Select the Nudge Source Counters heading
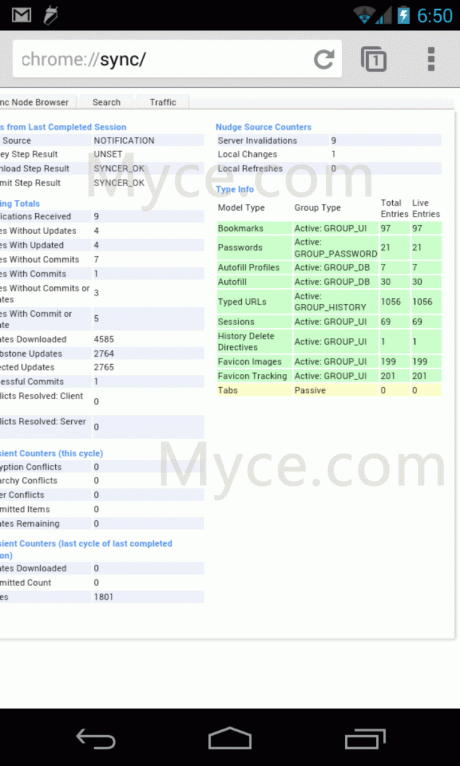Screen dimensions: 460x766 tap(263, 127)
